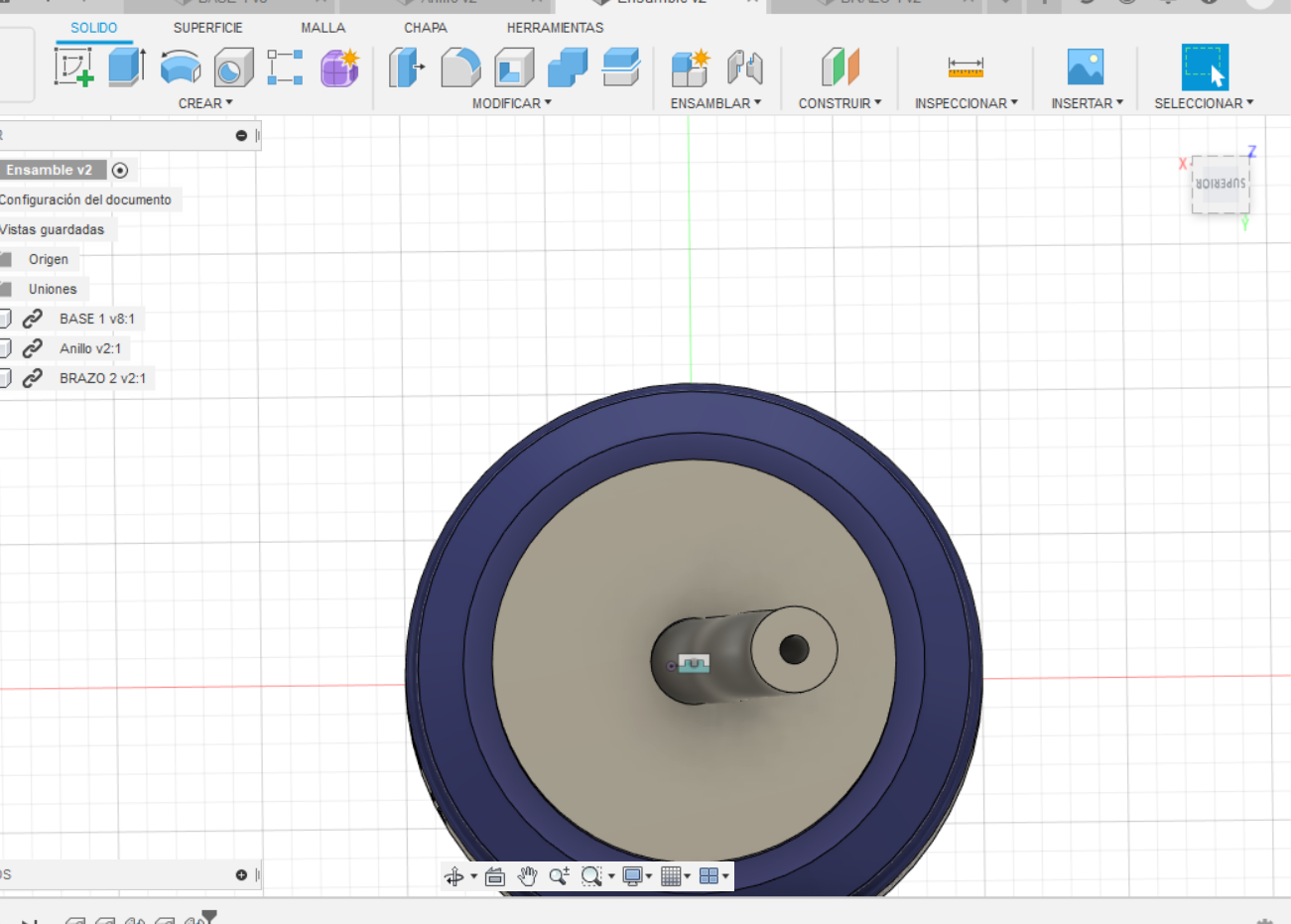Select the Press Pull tool

pos(407,67)
